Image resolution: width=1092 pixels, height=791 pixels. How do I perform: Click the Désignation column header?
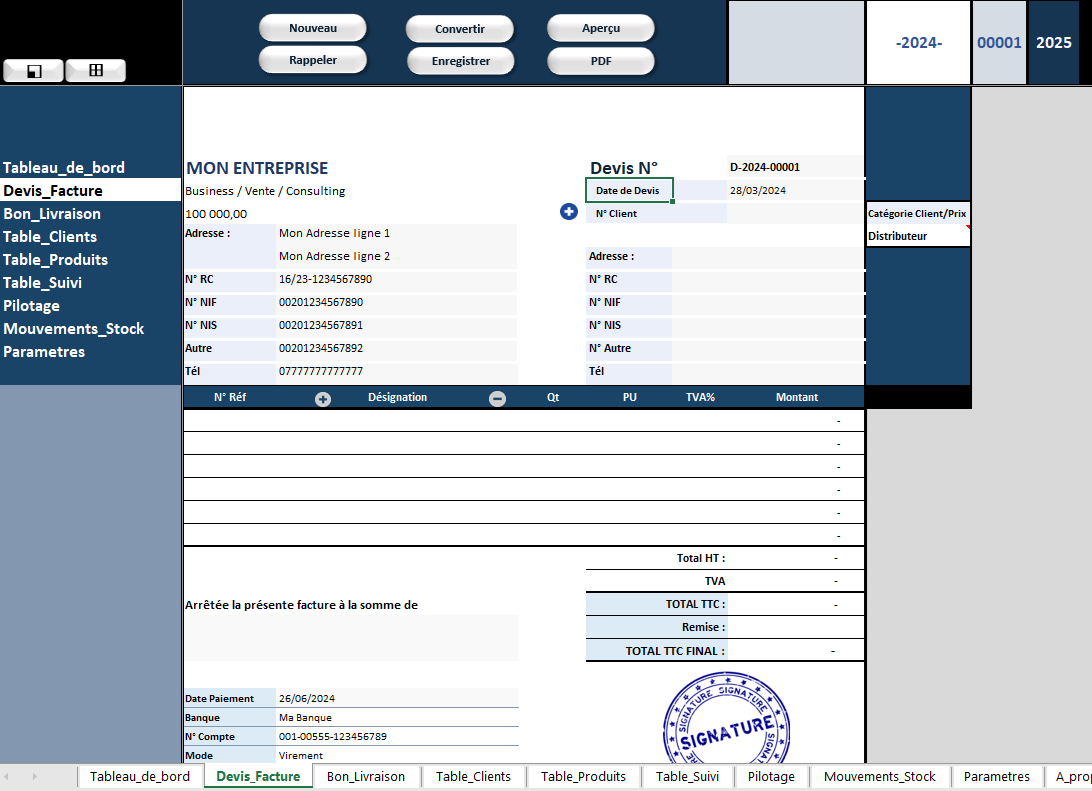click(397, 397)
